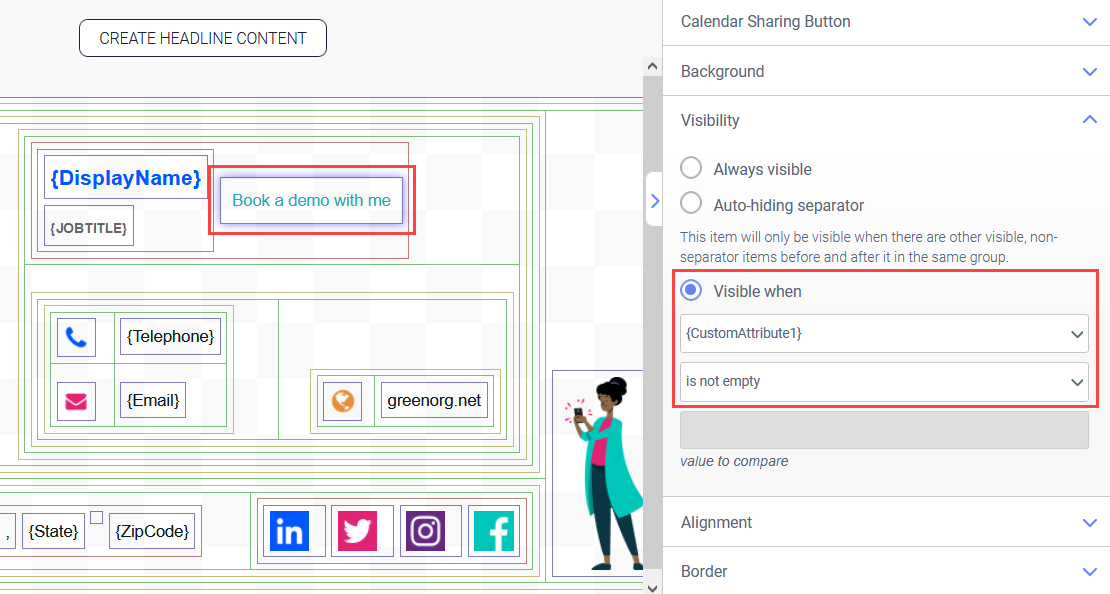
Task: Select the Always visible option
Action: [x=691, y=169]
